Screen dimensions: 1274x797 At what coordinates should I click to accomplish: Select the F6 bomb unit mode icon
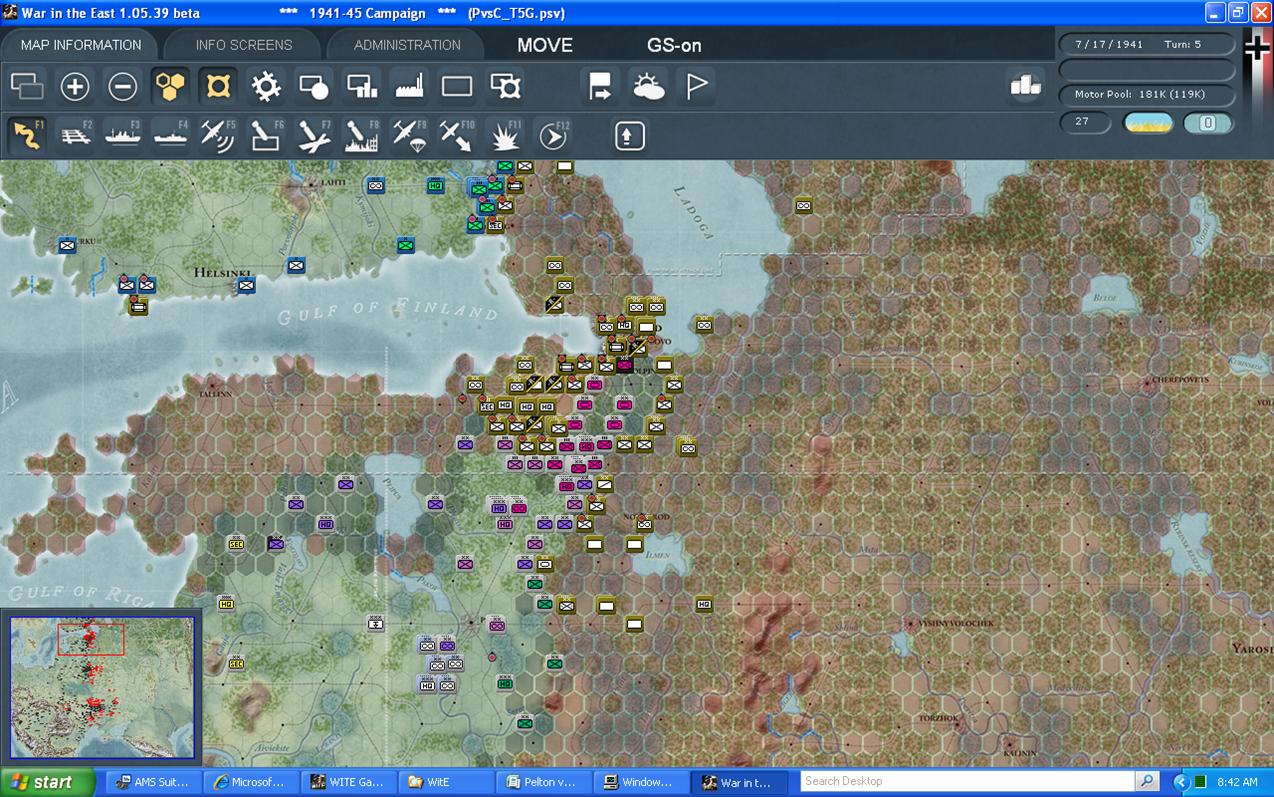click(x=266, y=135)
